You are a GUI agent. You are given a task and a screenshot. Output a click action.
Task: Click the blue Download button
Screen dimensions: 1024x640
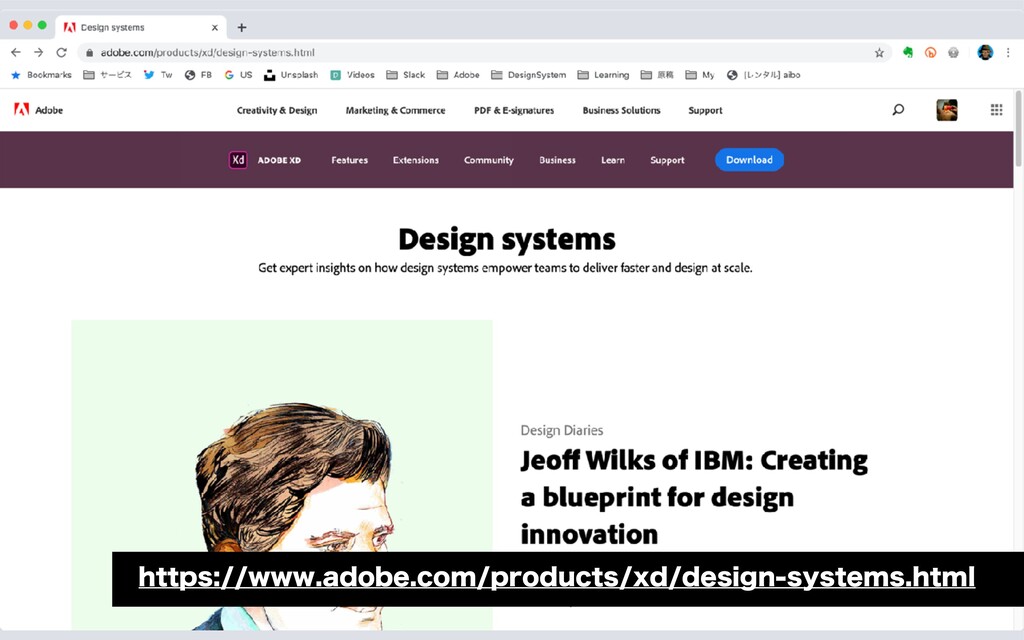[x=749, y=160]
